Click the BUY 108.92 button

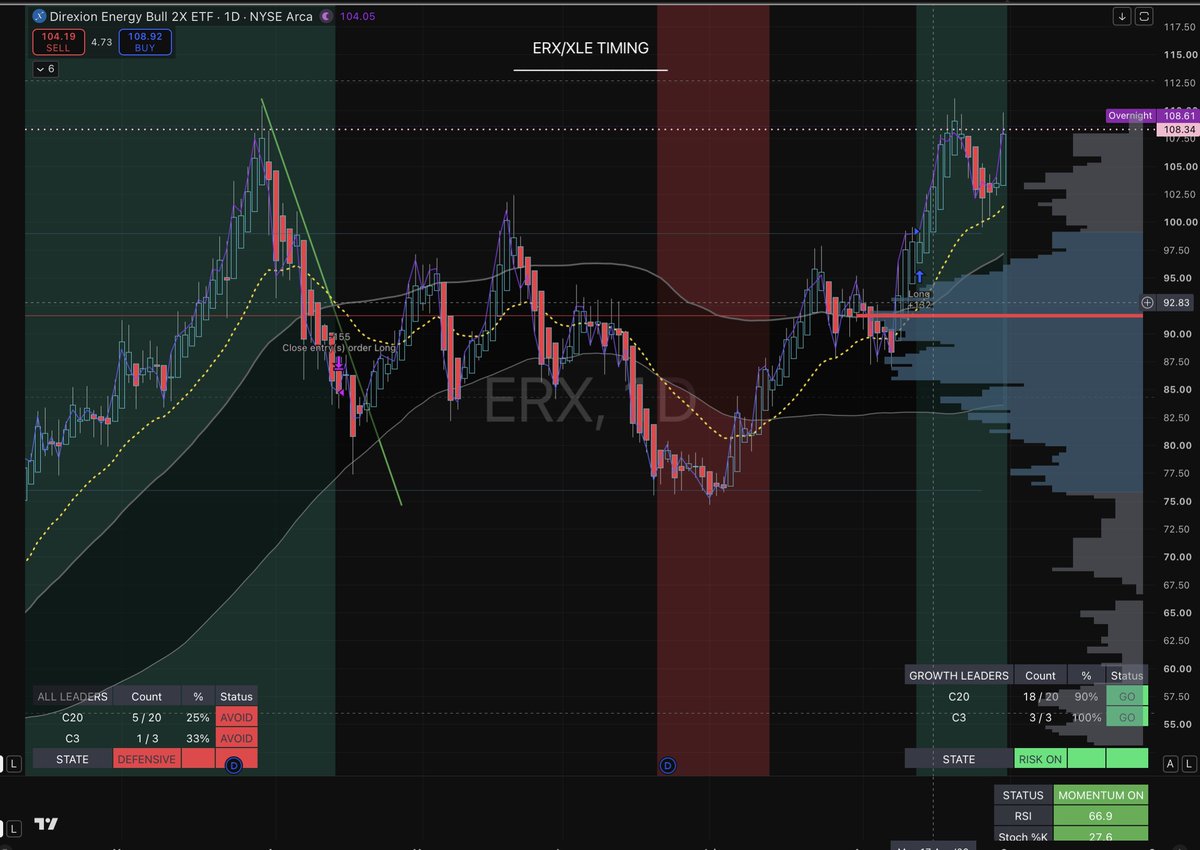(146, 41)
